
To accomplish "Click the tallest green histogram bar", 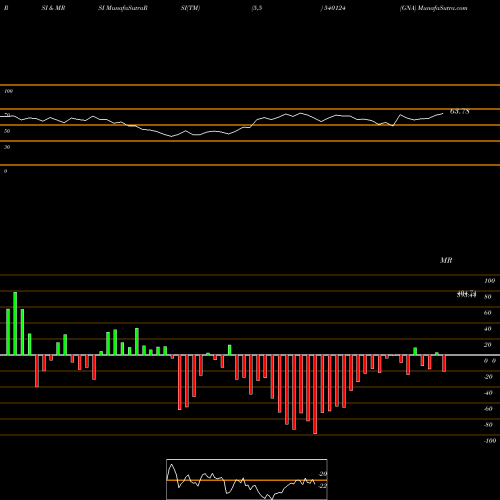I will coord(15,323).
